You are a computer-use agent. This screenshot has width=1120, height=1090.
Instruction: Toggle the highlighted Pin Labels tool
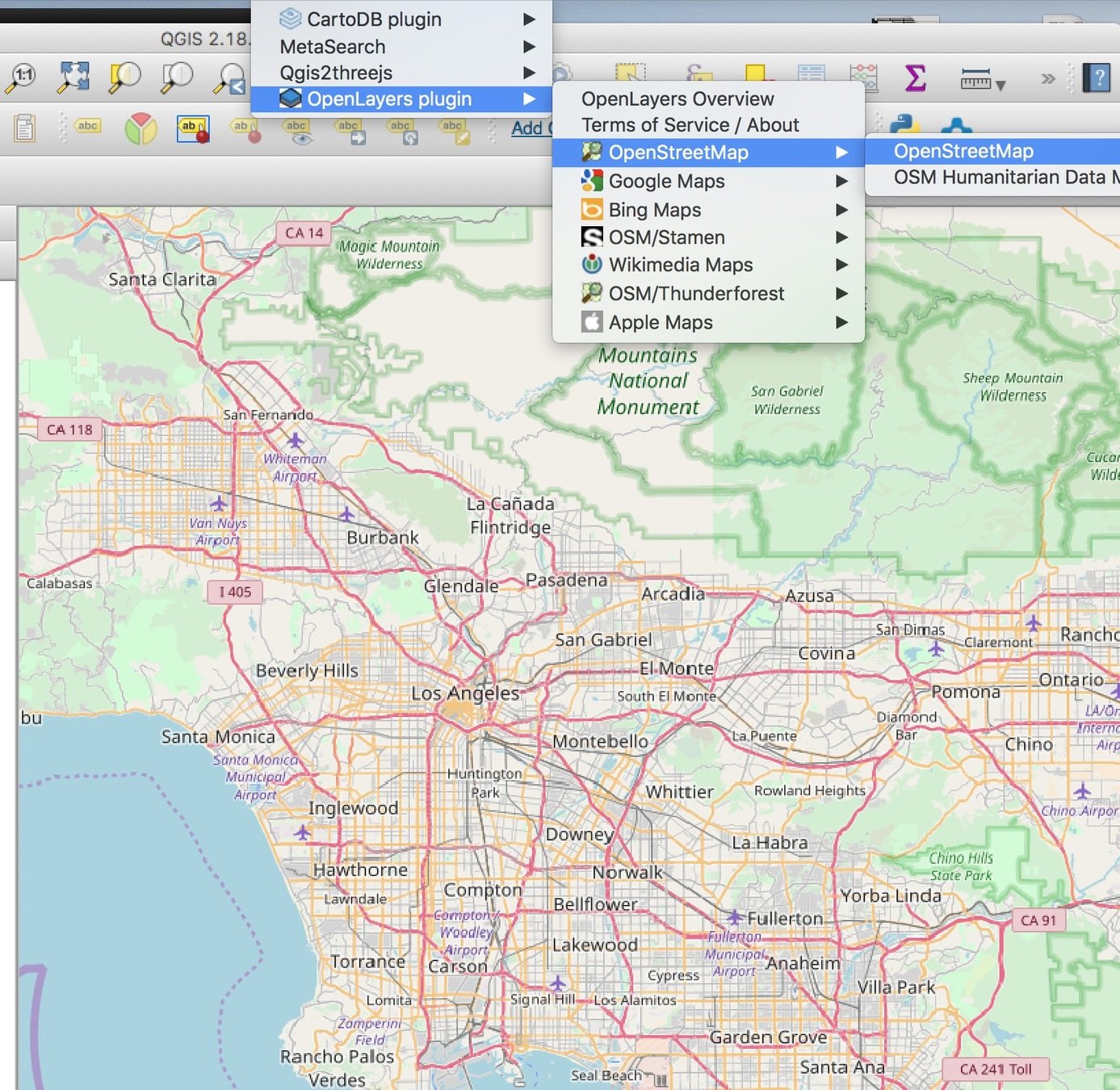click(193, 128)
